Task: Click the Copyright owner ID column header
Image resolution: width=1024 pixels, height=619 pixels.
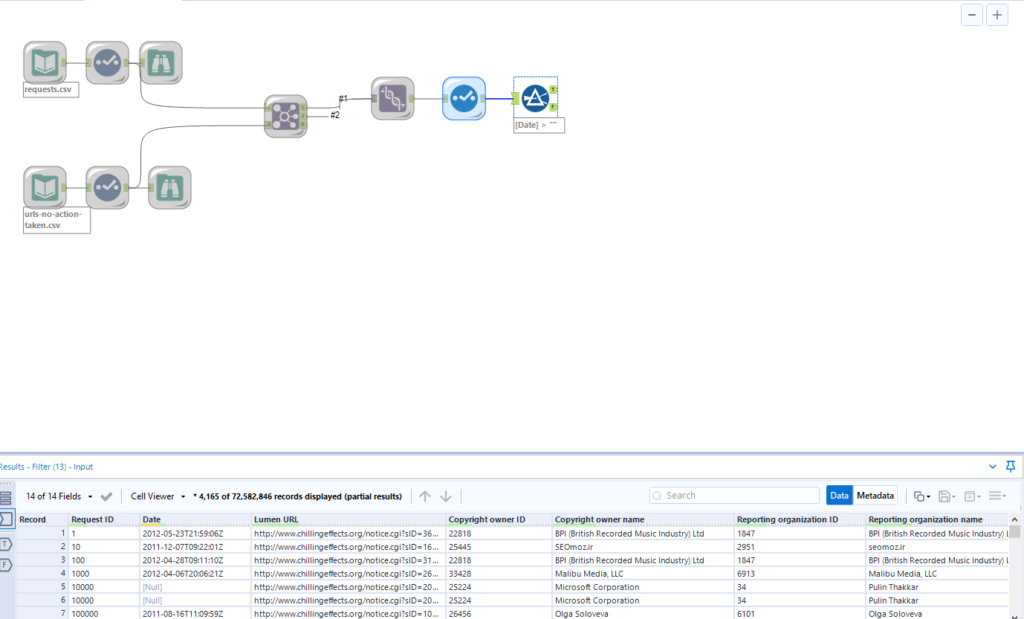Action: [498, 520]
